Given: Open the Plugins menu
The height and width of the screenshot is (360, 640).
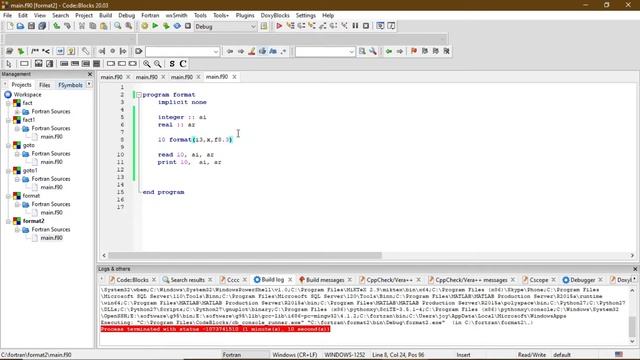Looking at the screenshot, I should [245, 15].
